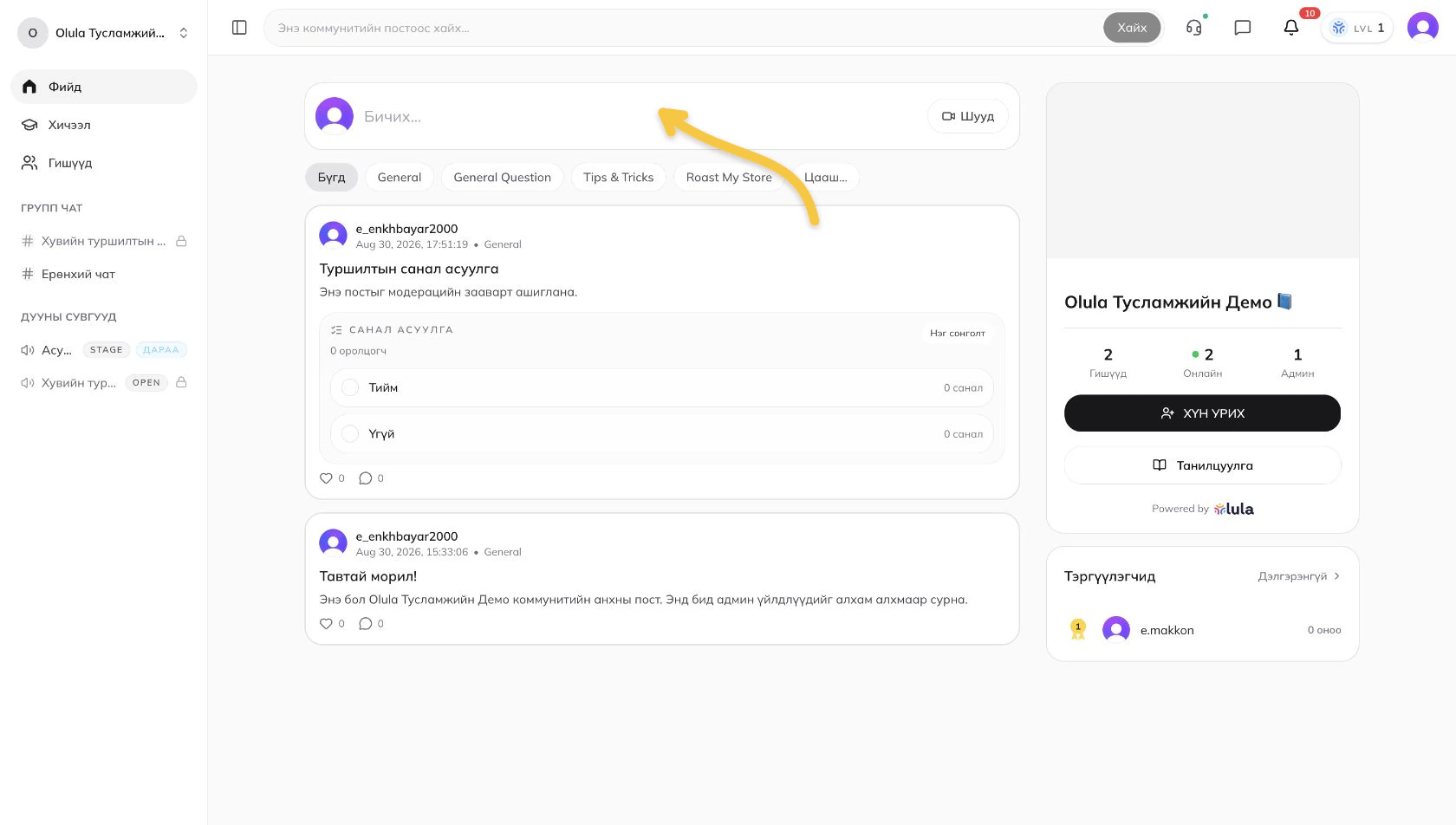Select the Үгүй poll option
Screen dimensions: 1456x825
662,433
